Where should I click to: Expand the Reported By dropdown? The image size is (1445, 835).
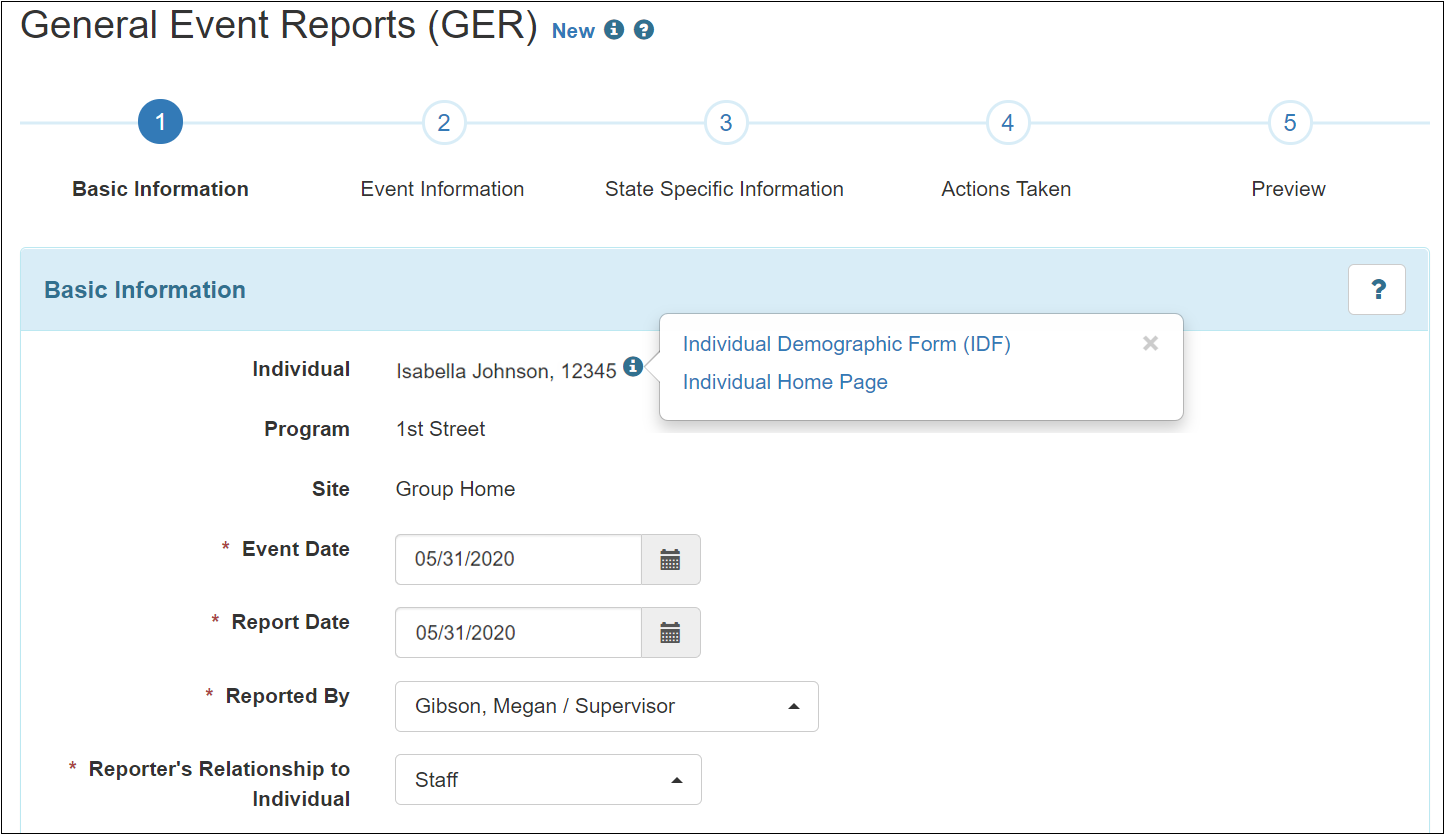click(607, 707)
